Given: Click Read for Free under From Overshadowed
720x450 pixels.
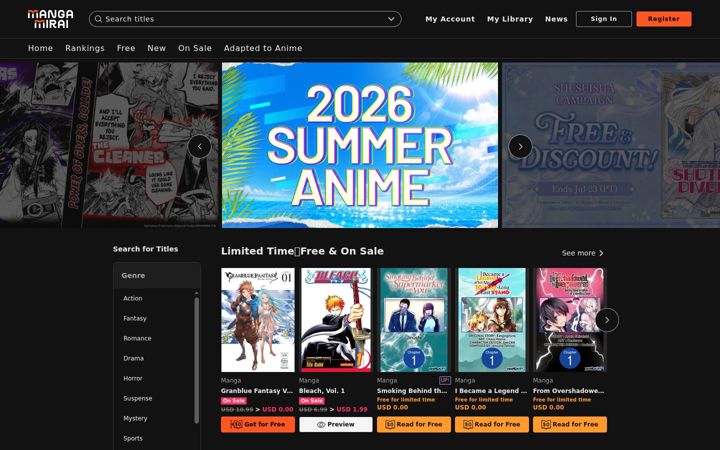Looking at the screenshot, I should [x=570, y=424].
